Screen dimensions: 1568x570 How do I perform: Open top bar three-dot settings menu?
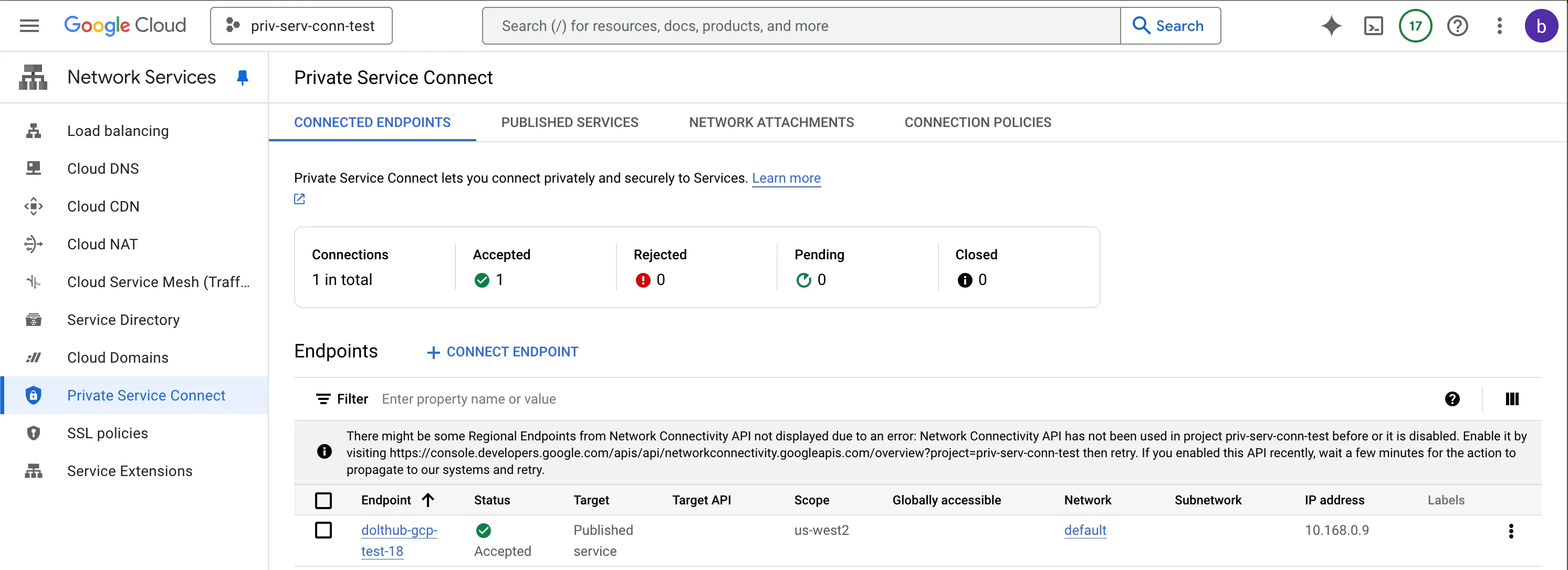click(x=1499, y=26)
